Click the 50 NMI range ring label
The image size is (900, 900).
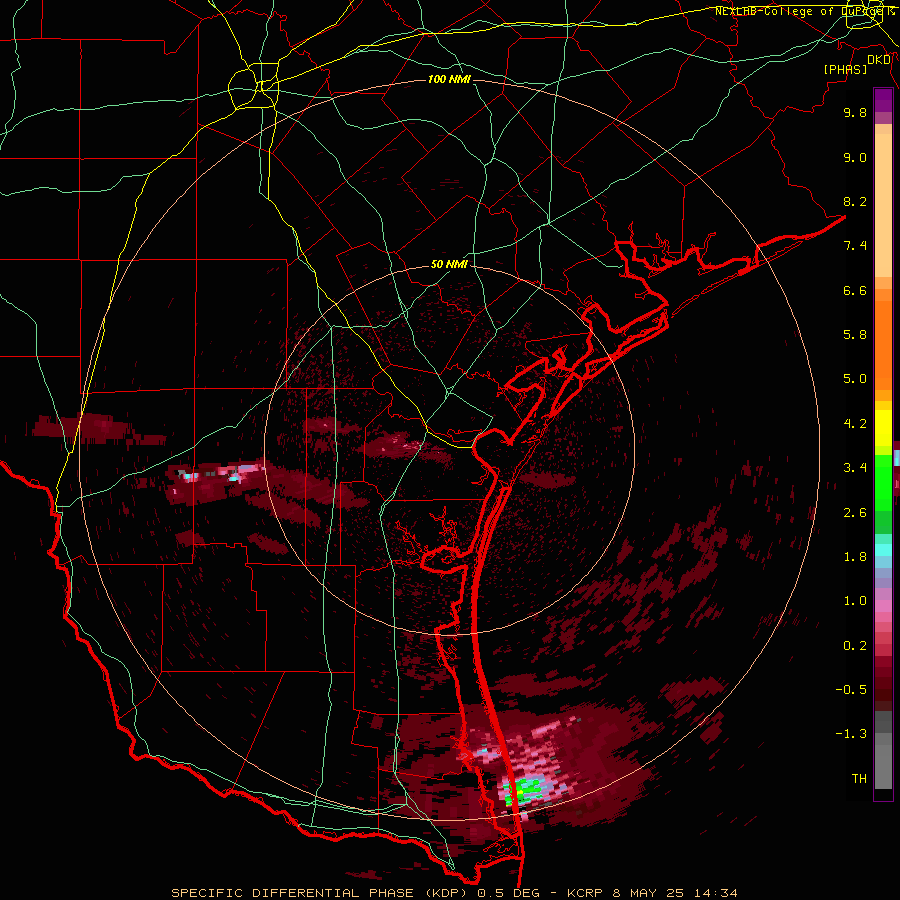(x=449, y=265)
